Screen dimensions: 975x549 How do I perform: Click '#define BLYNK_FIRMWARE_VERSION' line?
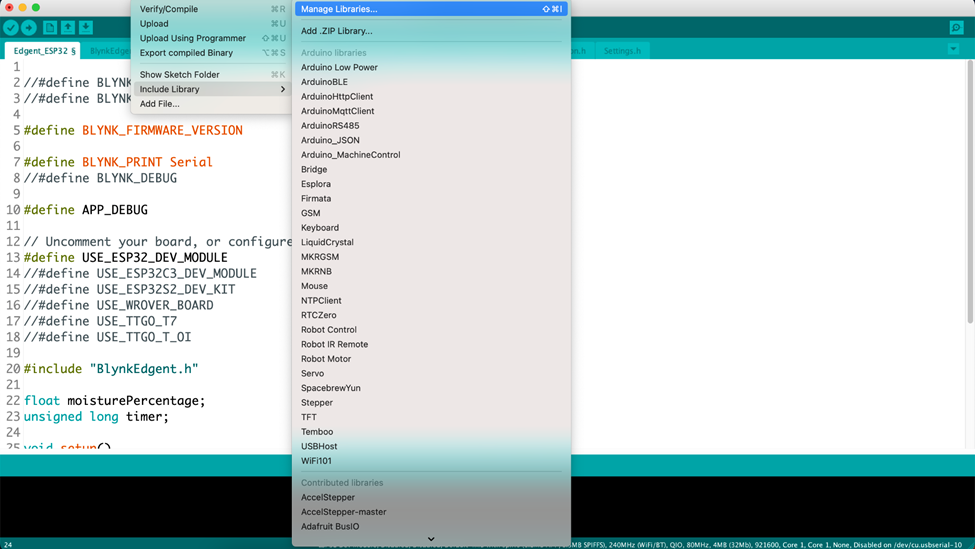coord(133,131)
